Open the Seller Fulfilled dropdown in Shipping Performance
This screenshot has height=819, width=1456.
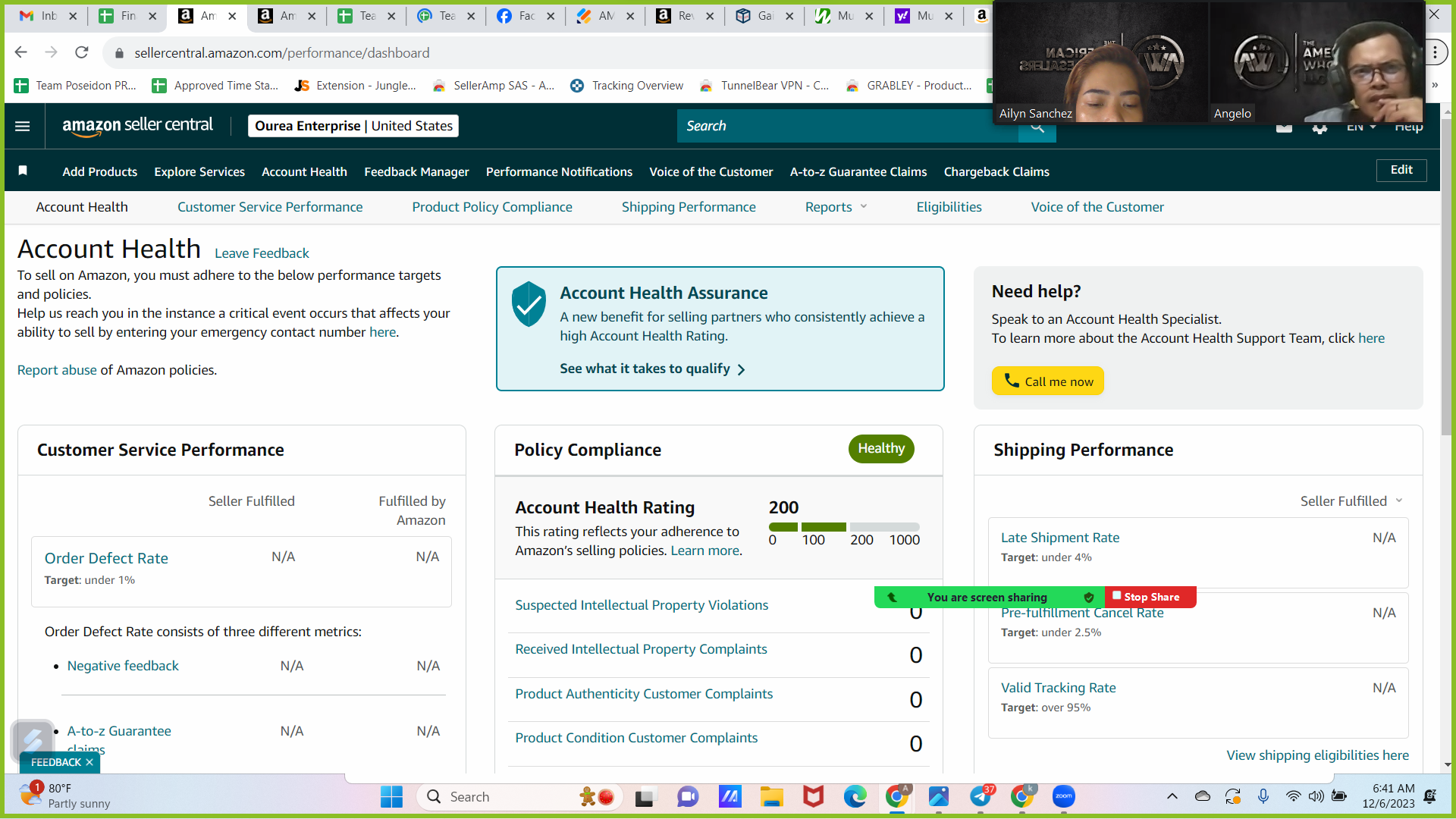click(1351, 501)
